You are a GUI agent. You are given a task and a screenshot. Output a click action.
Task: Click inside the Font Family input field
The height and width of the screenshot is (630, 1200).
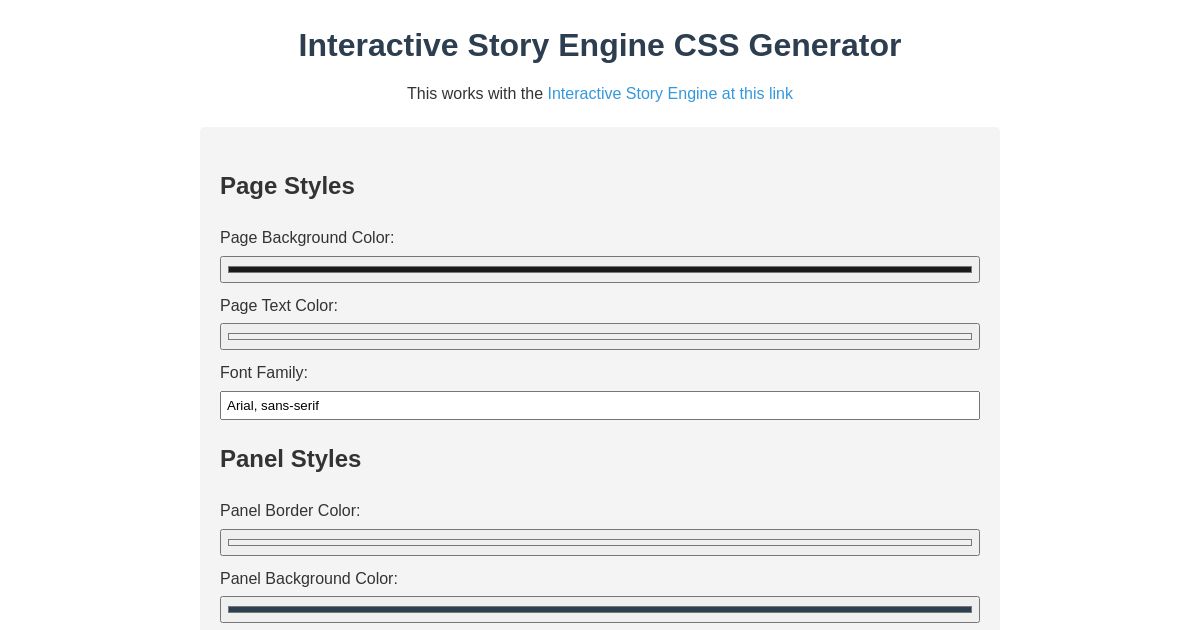[600, 405]
